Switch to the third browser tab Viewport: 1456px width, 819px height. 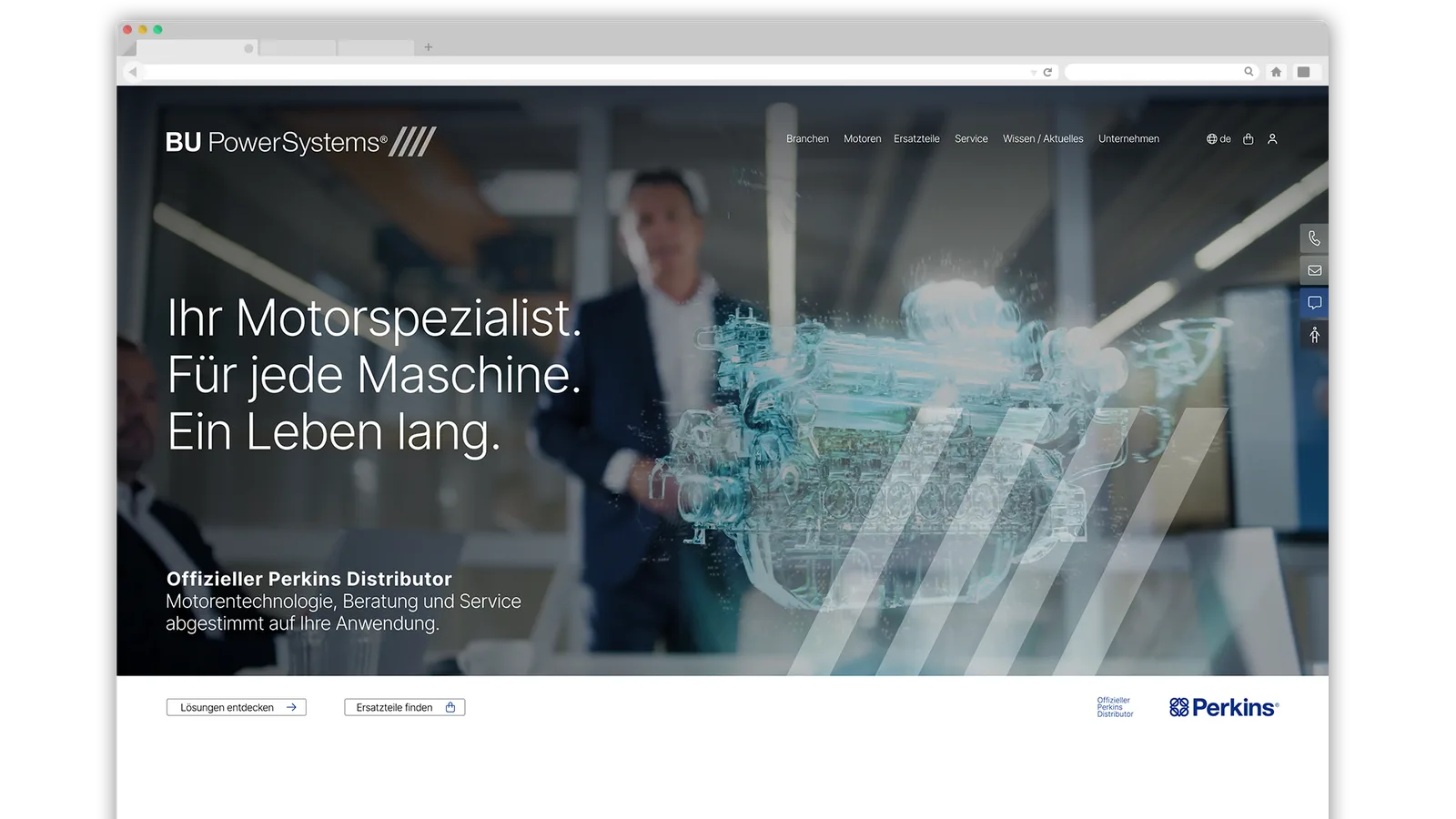pyautogui.click(x=376, y=47)
